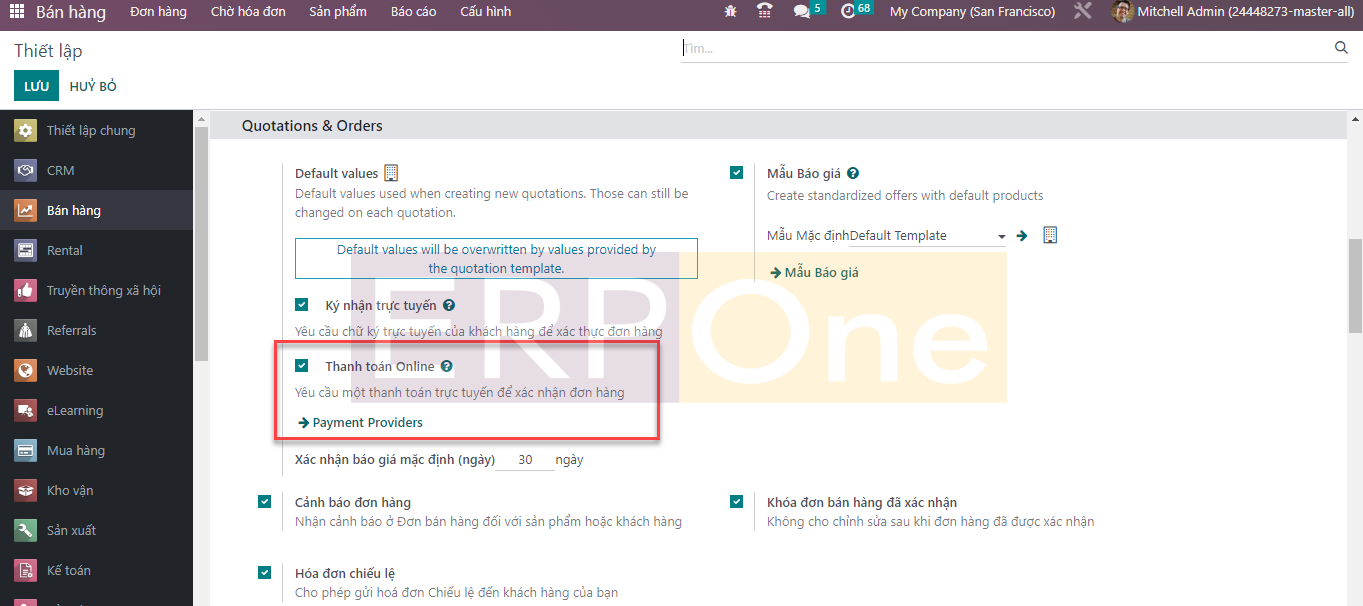The height and width of the screenshot is (606, 1363).
Task: Disable the Cảnh báo đơn hàng checkbox
Action: click(x=264, y=502)
